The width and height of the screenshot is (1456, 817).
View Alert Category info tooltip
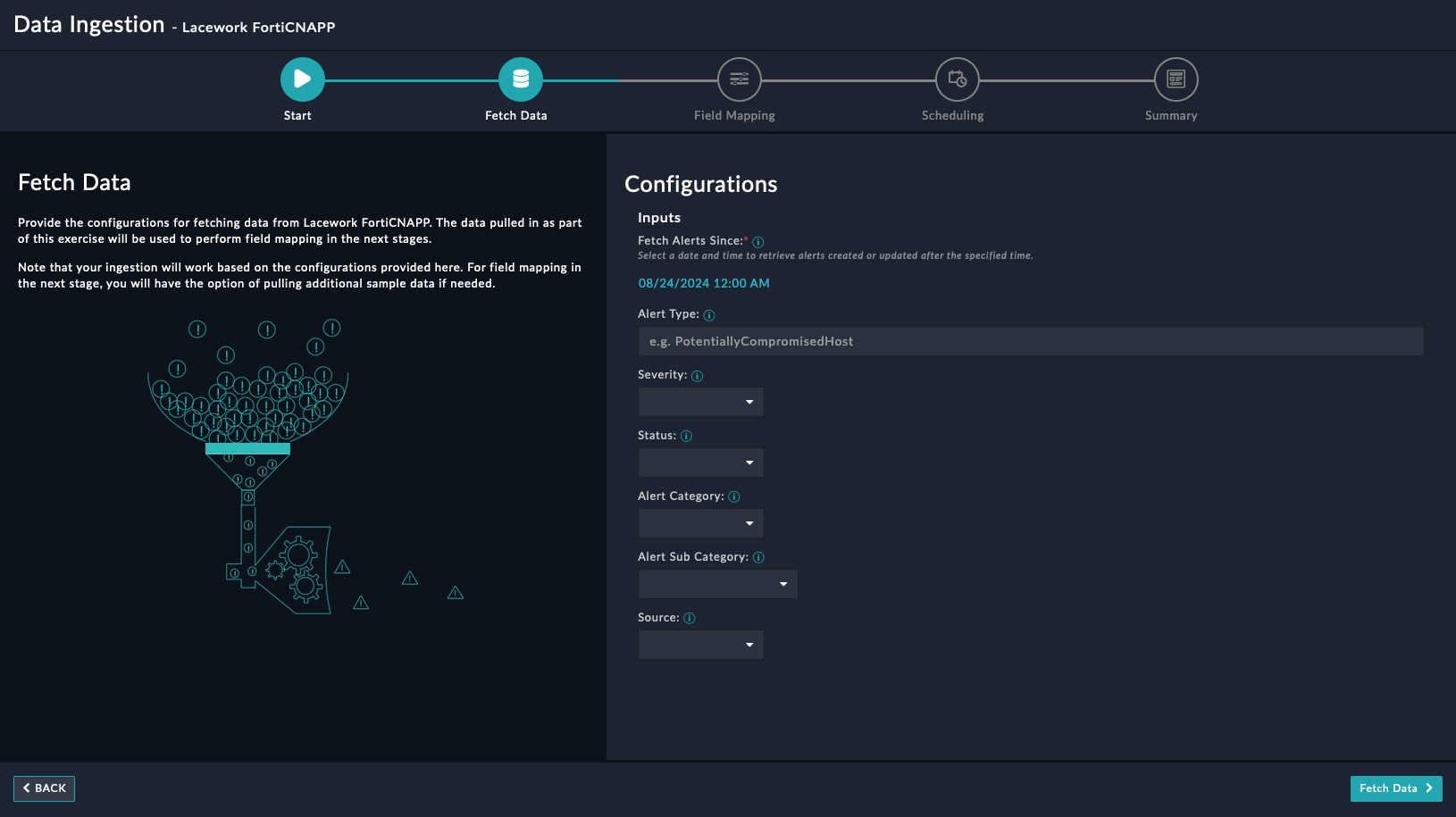click(734, 497)
